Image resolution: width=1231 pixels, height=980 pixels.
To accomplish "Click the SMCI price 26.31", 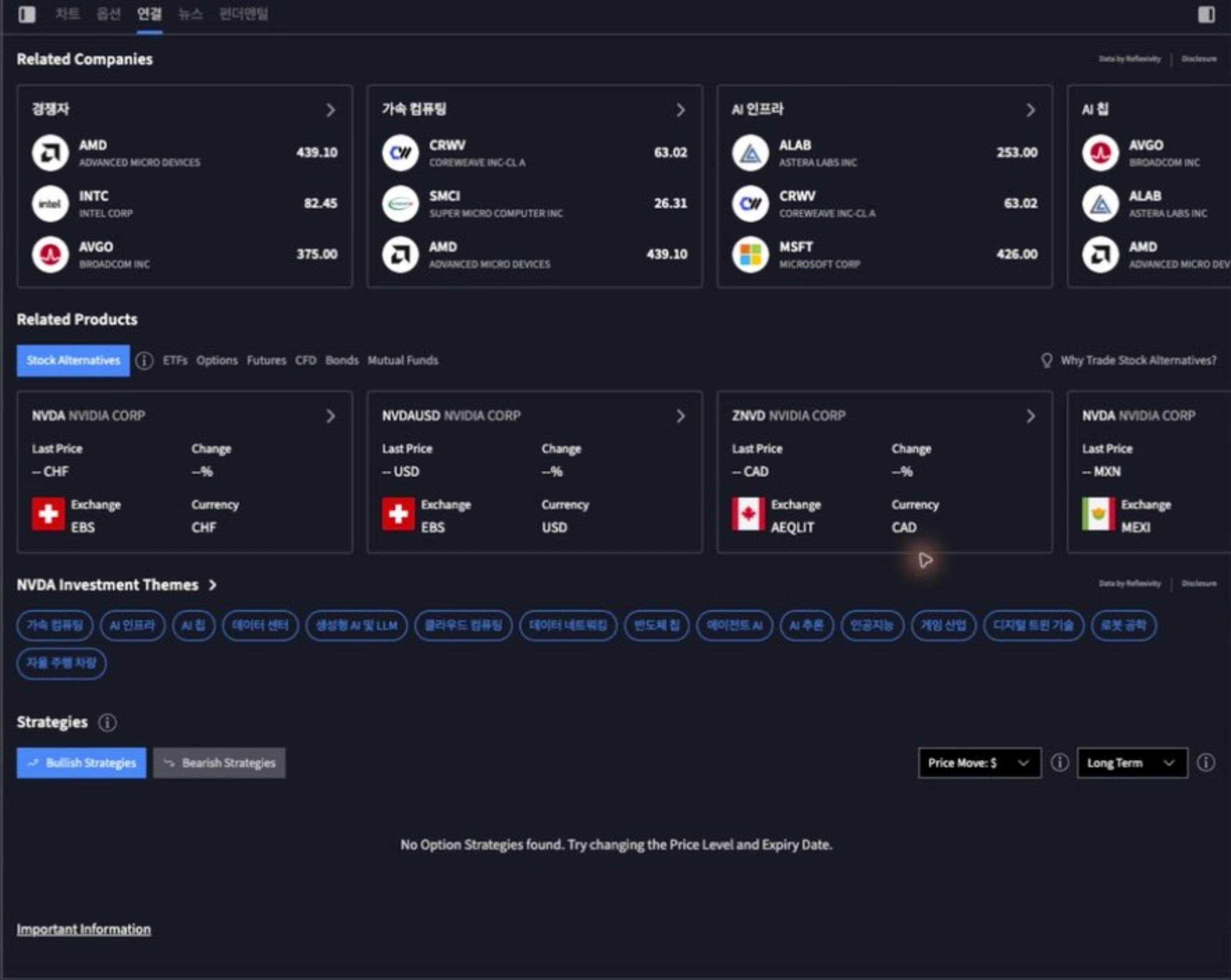I will pyautogui.click(x=670, y=203).
